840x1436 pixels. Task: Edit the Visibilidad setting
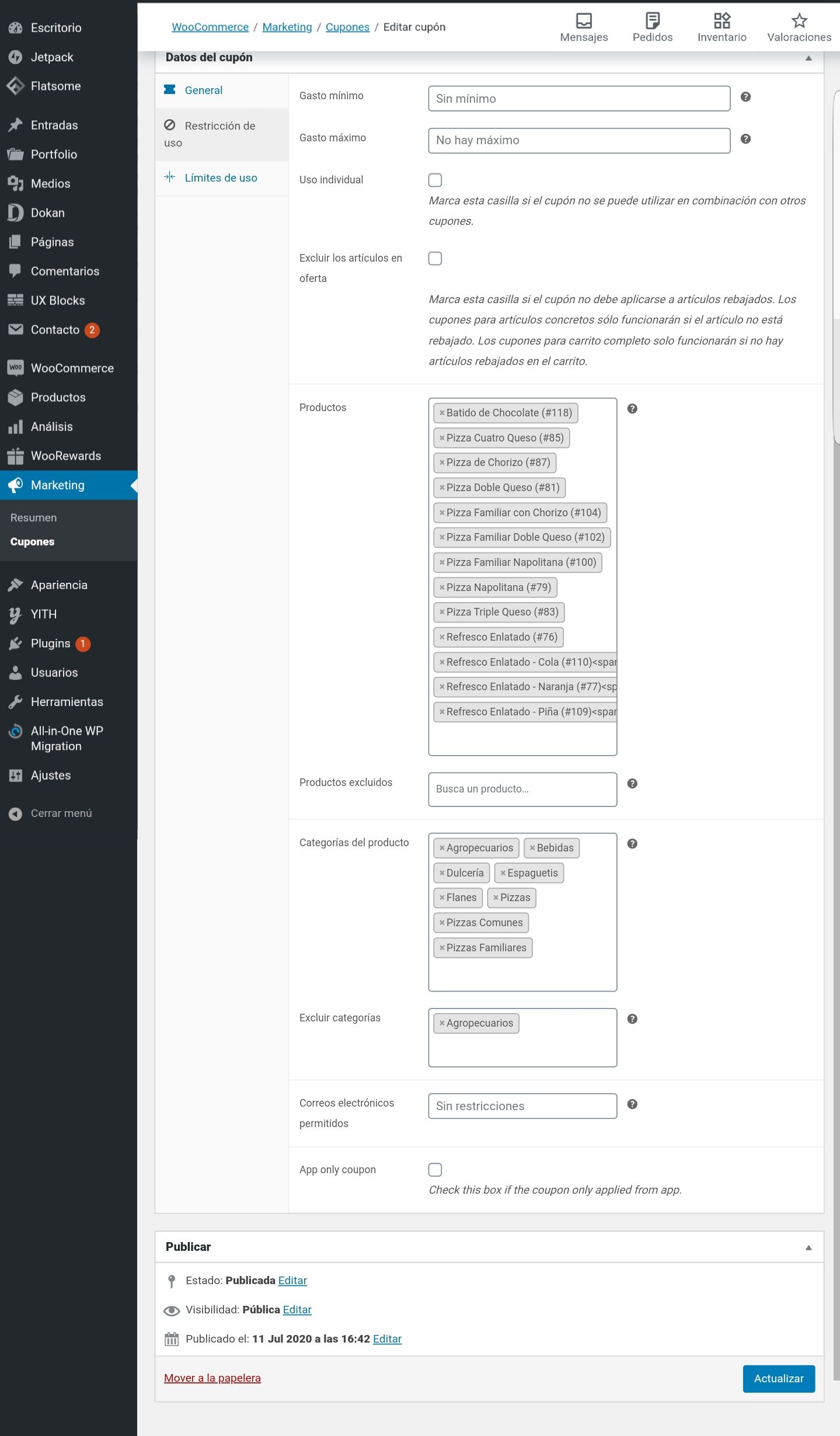click(297, 1310)
